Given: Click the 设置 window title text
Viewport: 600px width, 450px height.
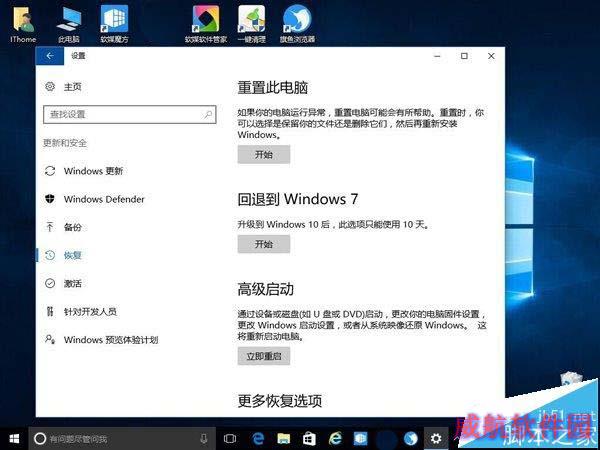Looking at the screenshot, I should [x=78, y=56].
